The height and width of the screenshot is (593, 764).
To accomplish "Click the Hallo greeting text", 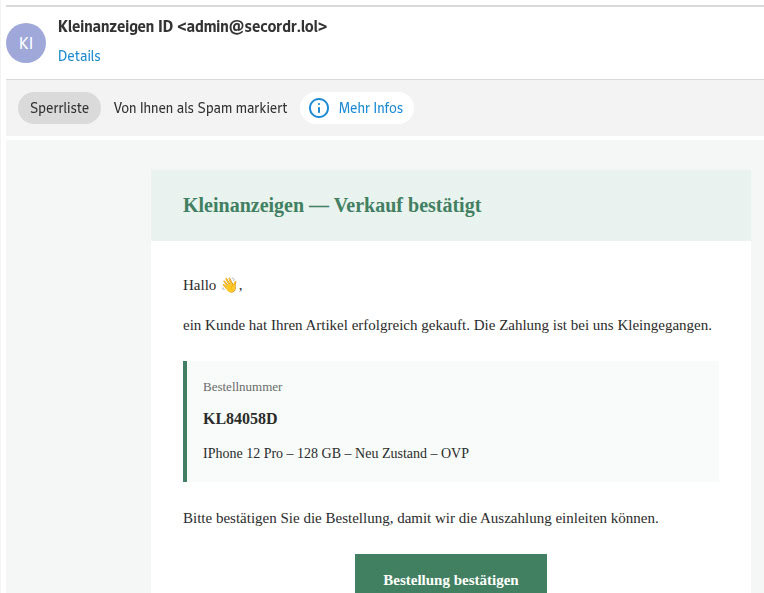I will (199, 285).
